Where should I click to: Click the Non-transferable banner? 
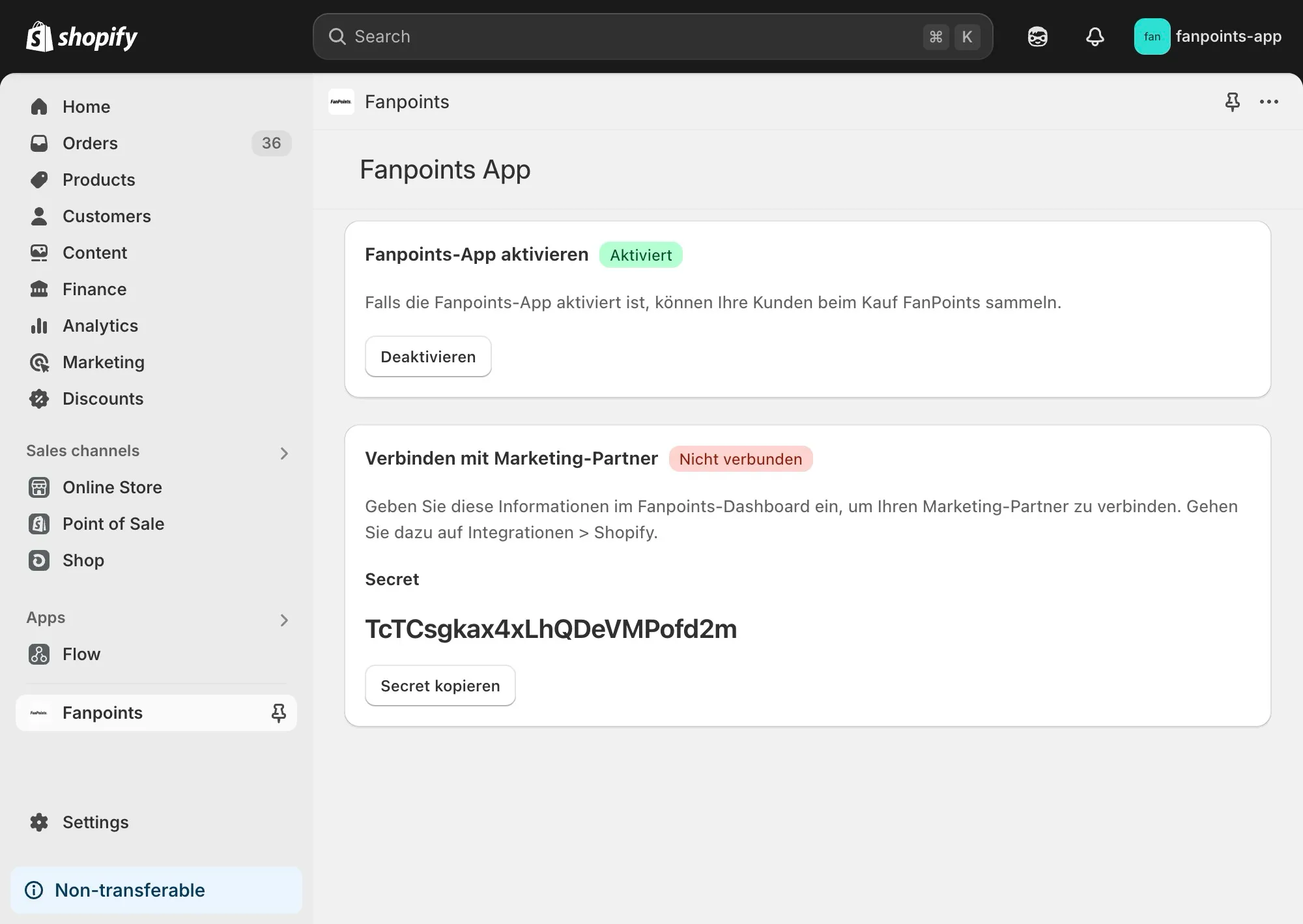point(156,889)
